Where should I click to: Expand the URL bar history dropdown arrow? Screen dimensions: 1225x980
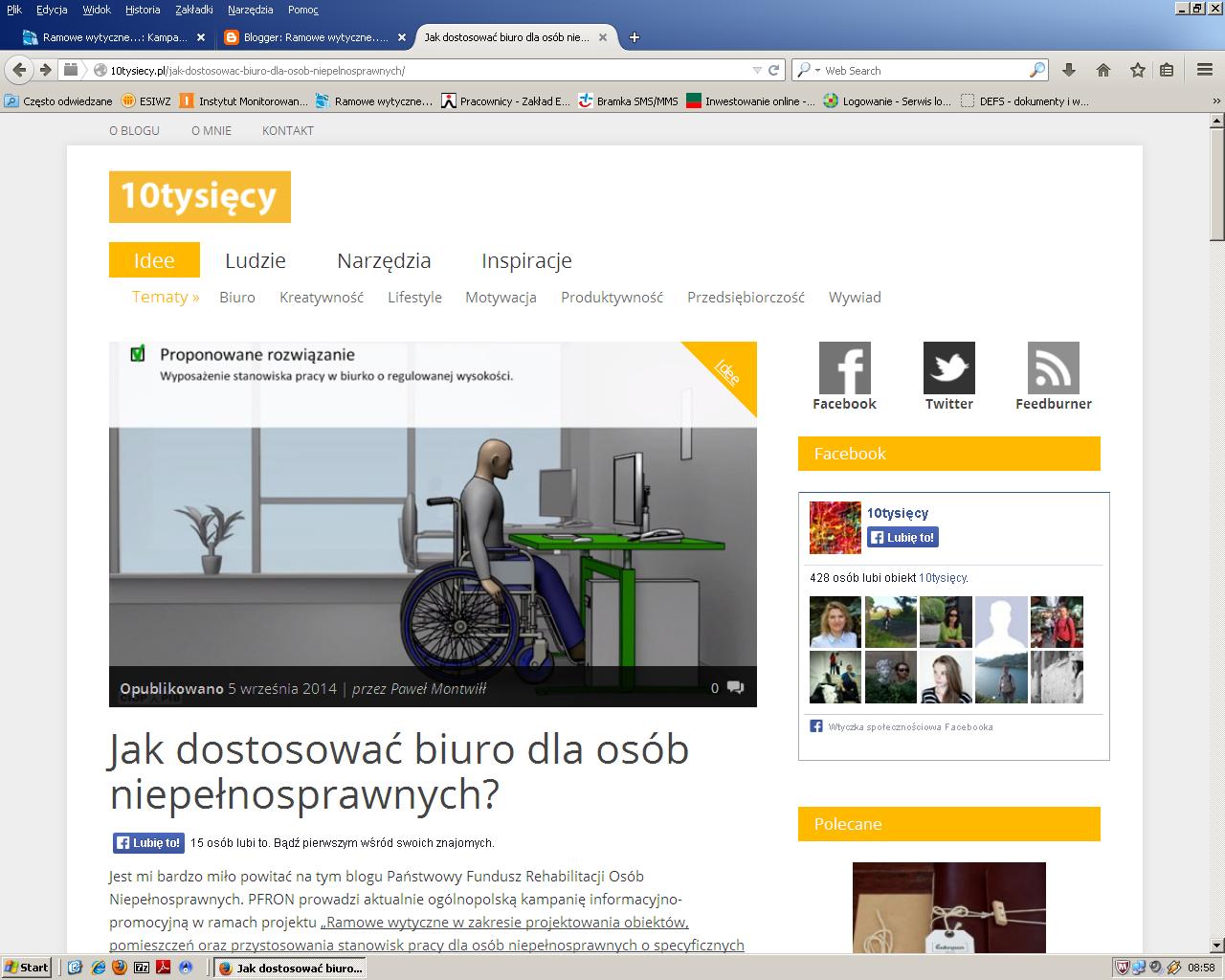click(757, 70)
